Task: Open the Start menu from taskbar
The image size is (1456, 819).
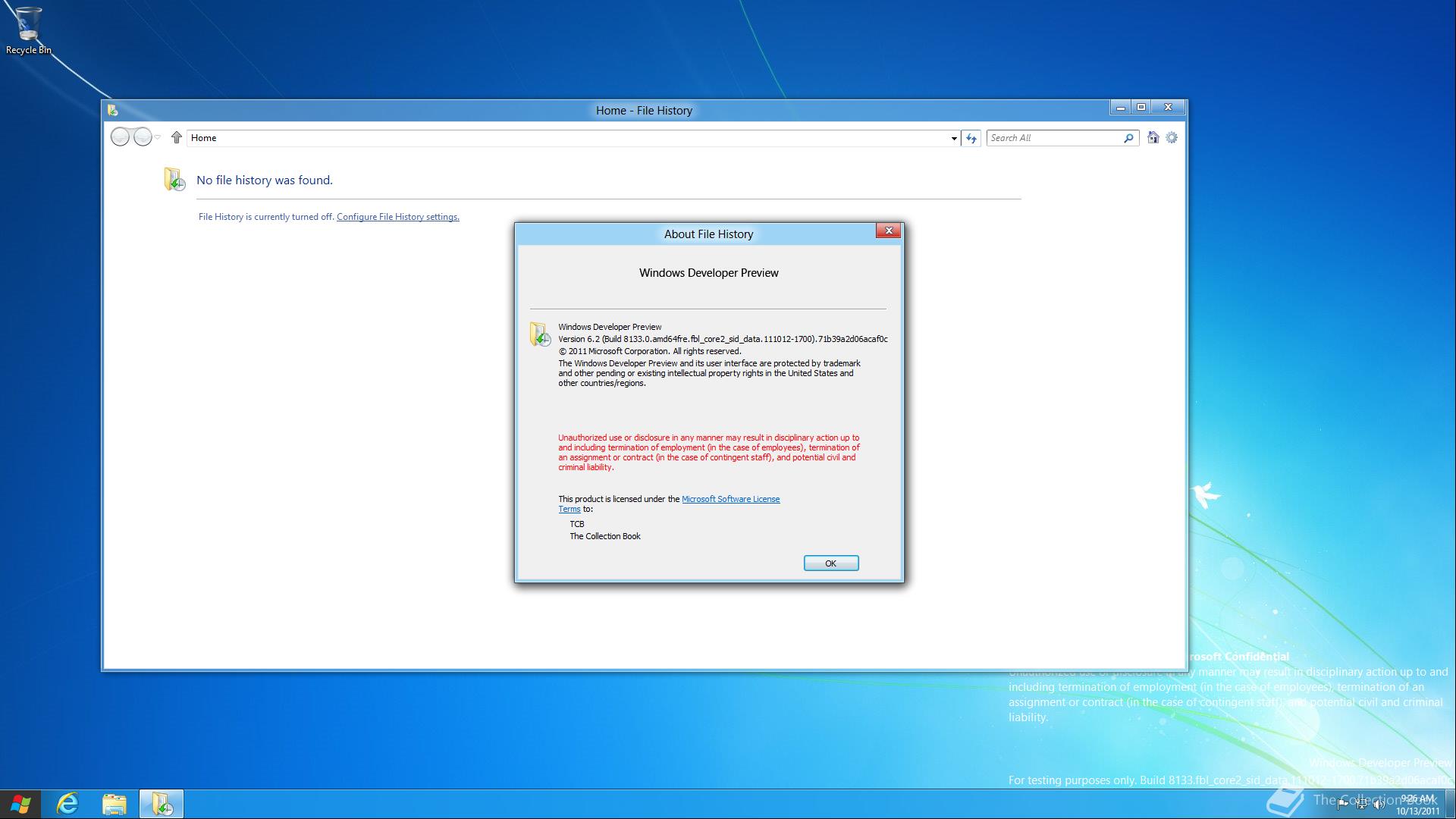Action: click(20, 804)
